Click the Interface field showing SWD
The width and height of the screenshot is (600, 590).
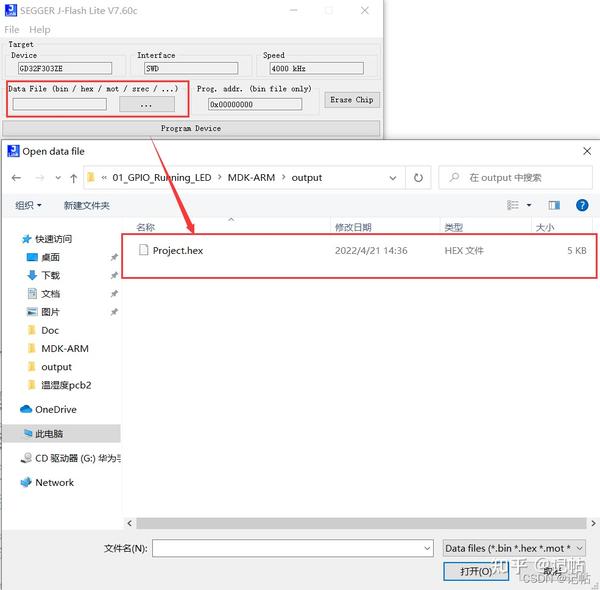191,68
